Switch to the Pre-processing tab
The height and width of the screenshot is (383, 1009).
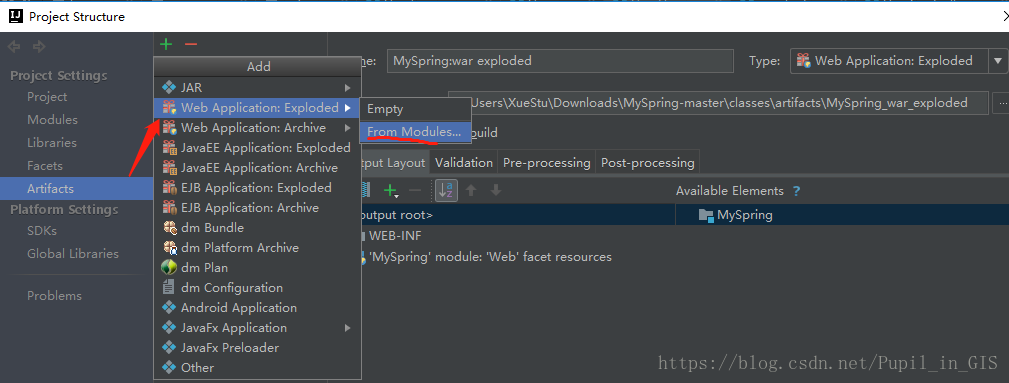[x=546, y=163]
